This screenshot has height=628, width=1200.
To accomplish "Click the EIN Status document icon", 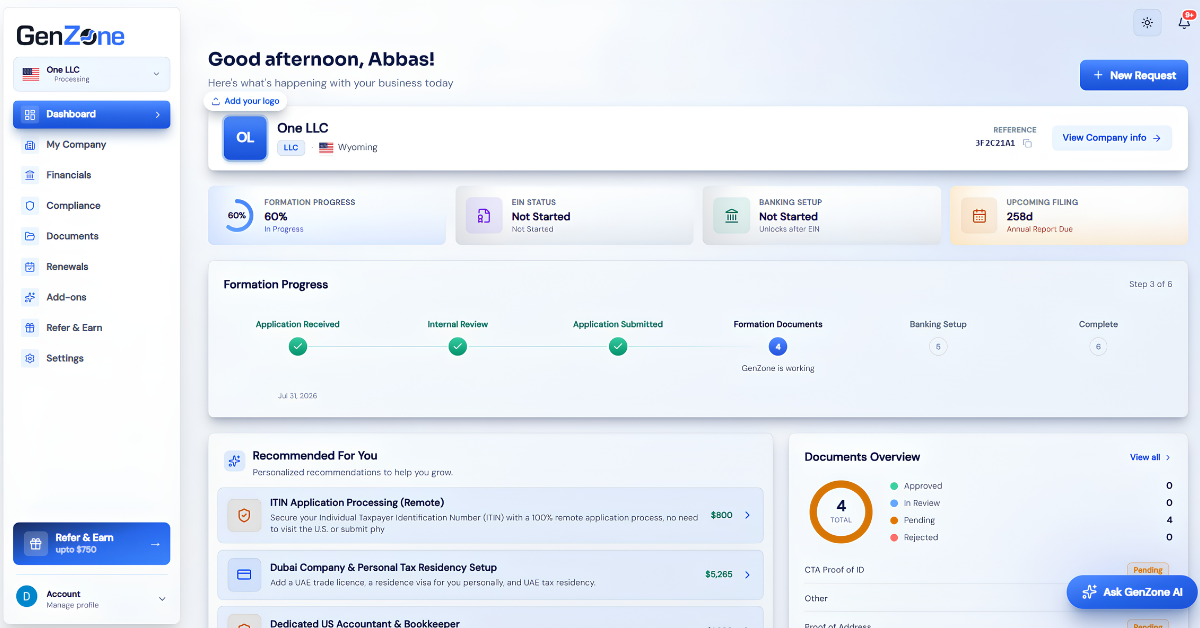I will click(x=484, y=215).
